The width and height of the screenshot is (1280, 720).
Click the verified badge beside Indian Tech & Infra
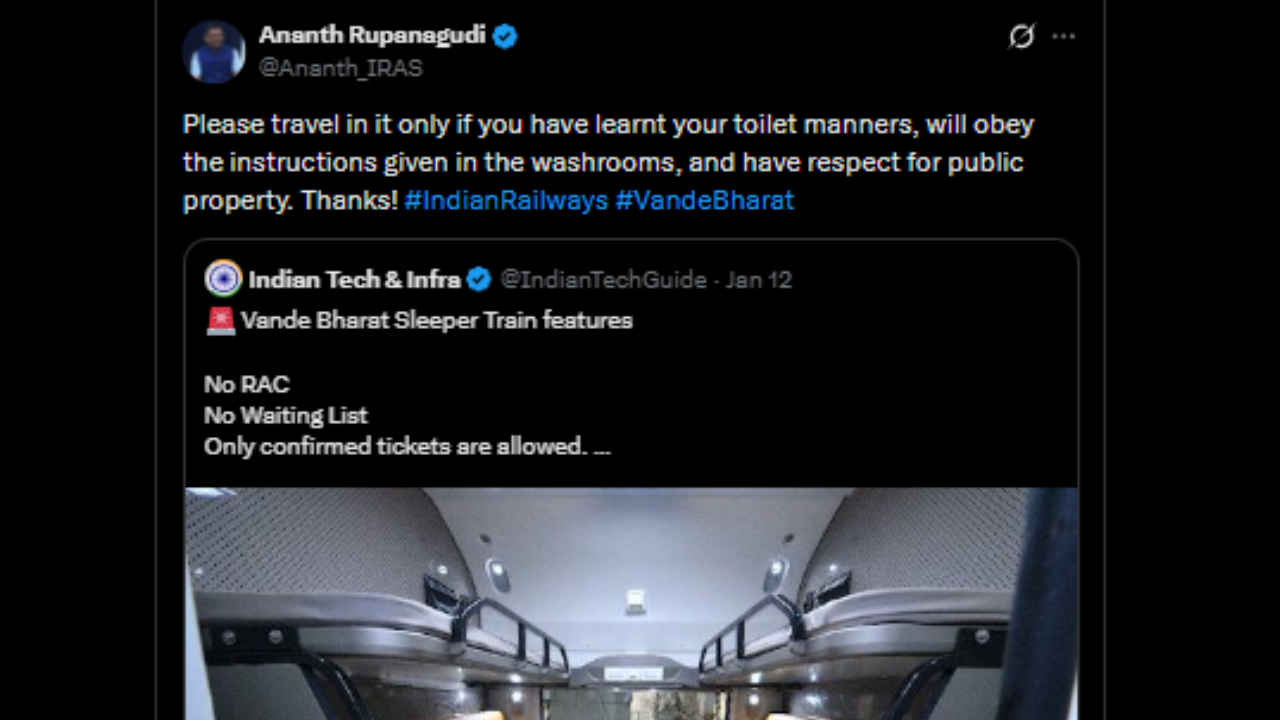tap(479, 280)
